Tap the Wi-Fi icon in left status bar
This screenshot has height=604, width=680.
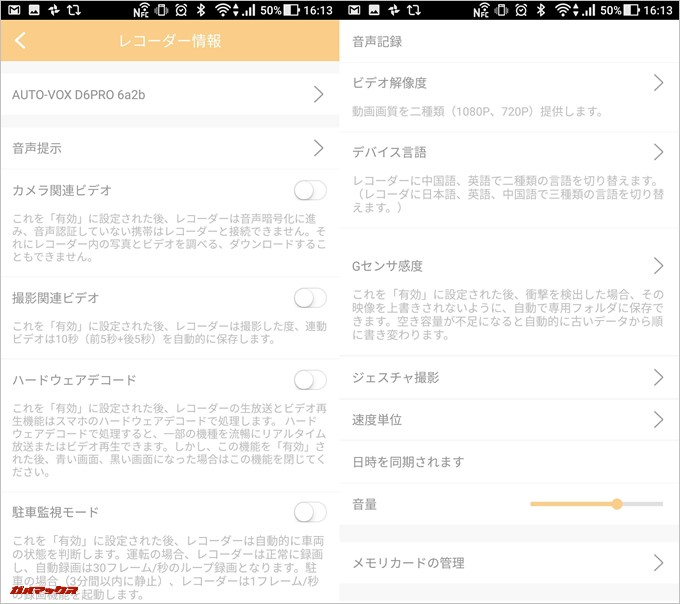coord(222,10)
